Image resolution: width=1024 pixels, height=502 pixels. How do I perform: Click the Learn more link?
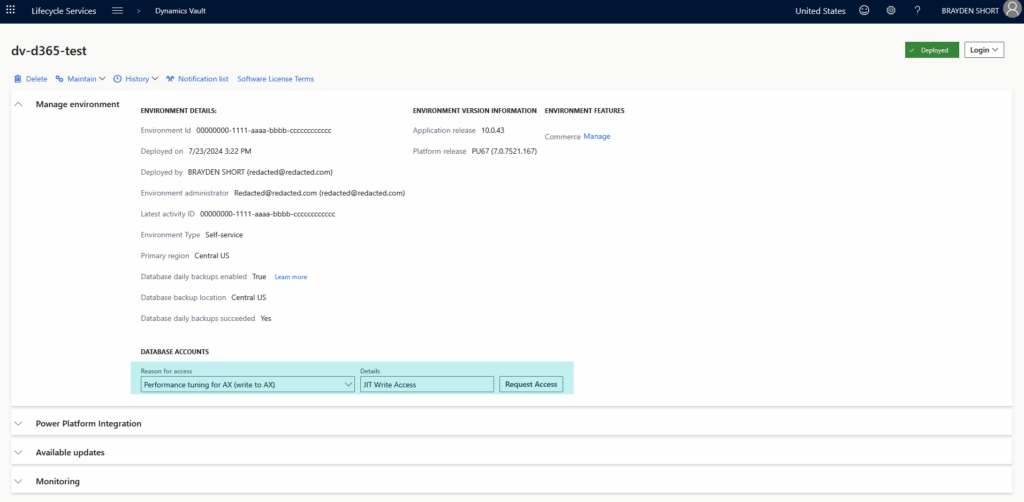(x=291, y=277)
